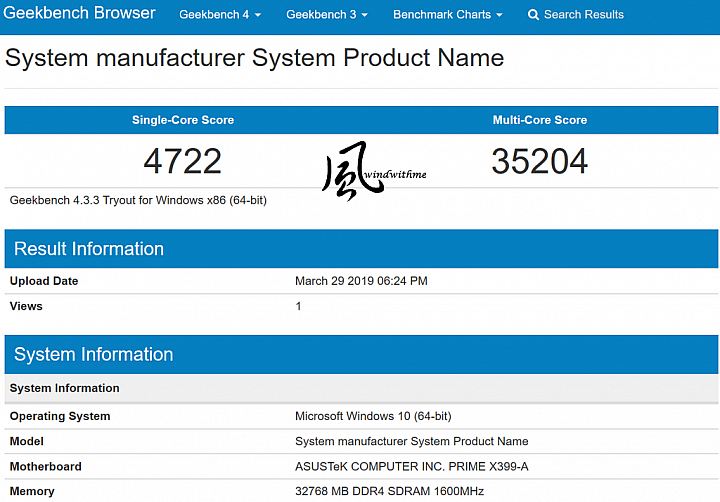This screenshot has width=720, height=502.
Task: Select '32768 MB DDR4 SDRAM 1600MHz' value
Action: pos(389,491)
